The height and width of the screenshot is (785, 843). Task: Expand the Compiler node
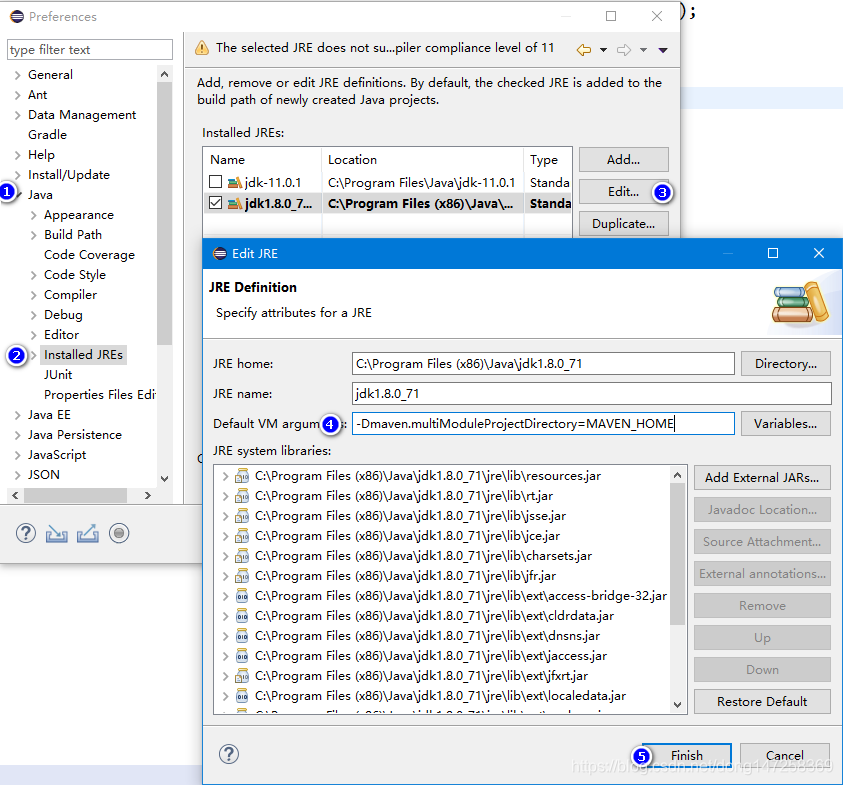pos(33,295)
